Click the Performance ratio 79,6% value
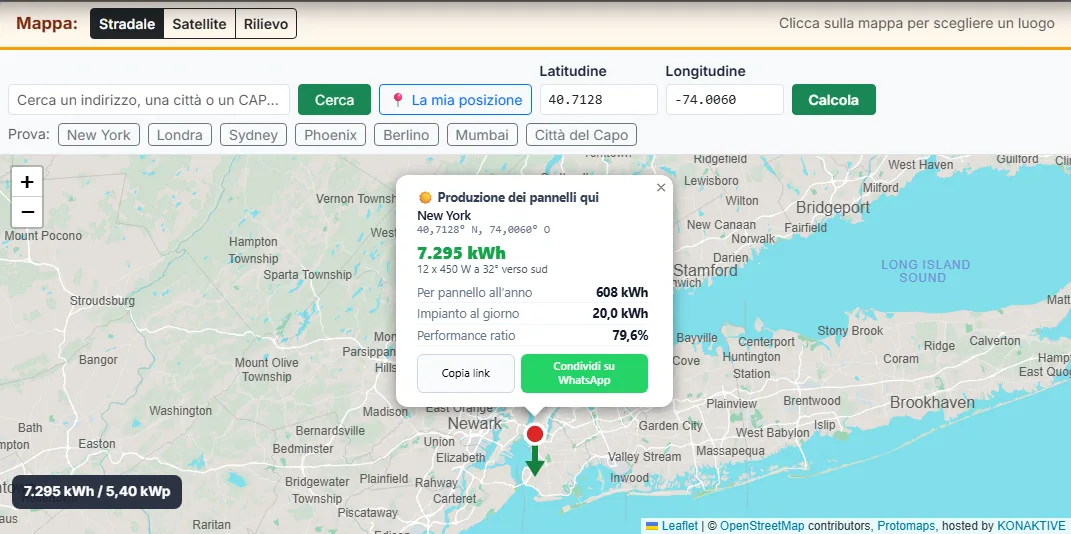Image resolution: width=1071 pixels, height=534 pixels. pyautogui.click(x=630, y=335)
